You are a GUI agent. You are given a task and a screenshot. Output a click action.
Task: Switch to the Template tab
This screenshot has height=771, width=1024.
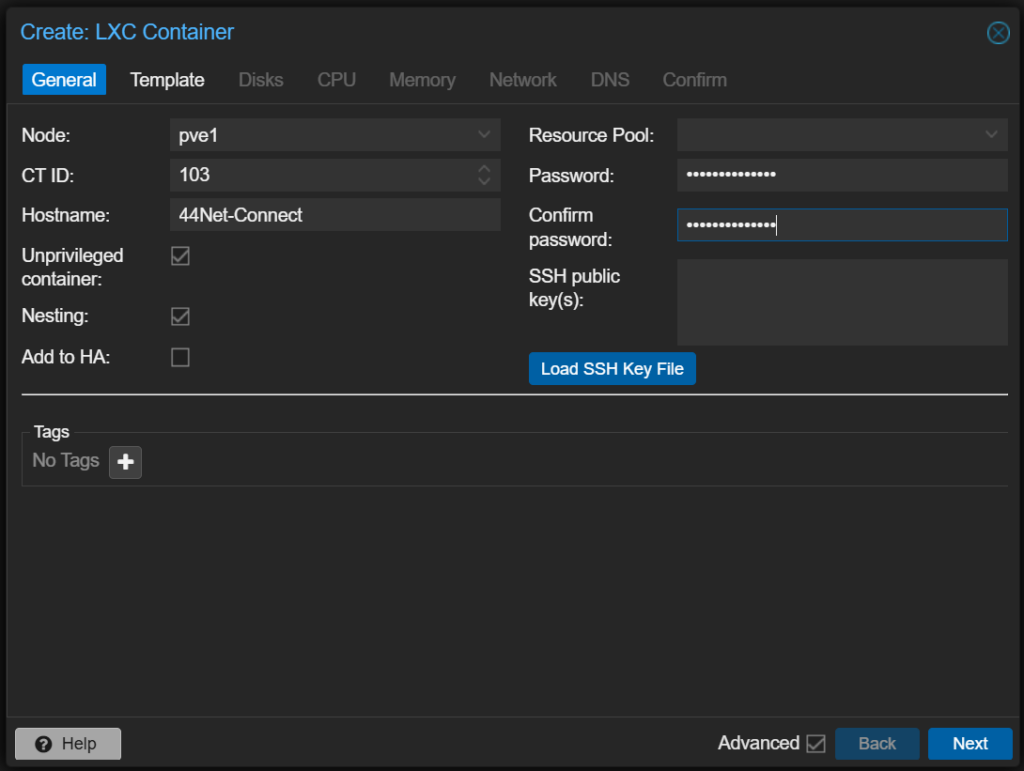click(167, 80)
